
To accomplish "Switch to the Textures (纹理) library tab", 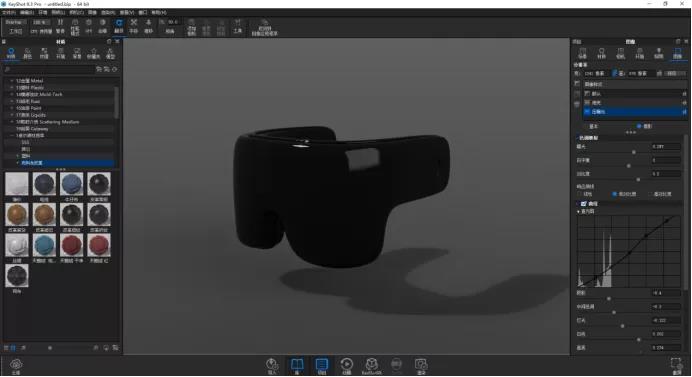I will [44, 53].
